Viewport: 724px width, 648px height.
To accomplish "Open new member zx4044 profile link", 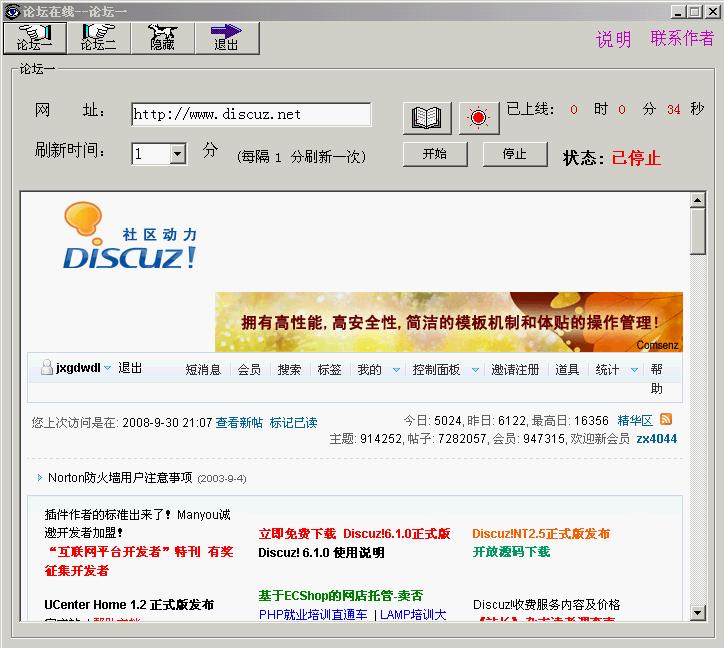I will pyautogui.click(x=657, y=439).
